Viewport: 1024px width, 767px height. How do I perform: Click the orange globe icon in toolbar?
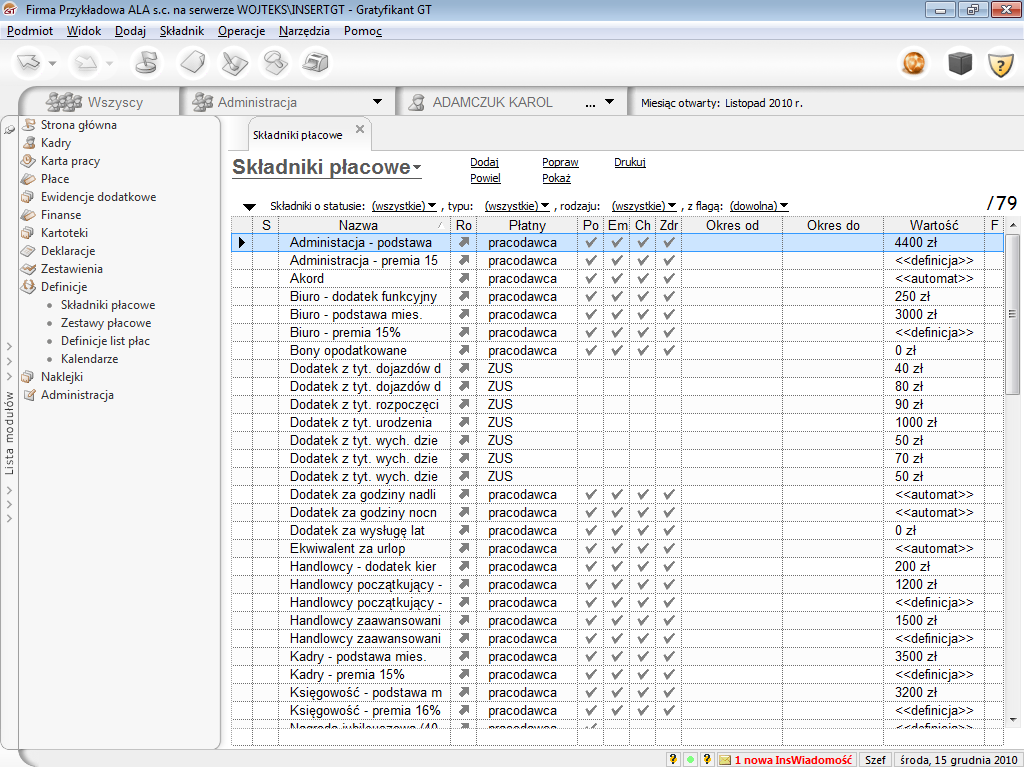[x=913, y=64]
